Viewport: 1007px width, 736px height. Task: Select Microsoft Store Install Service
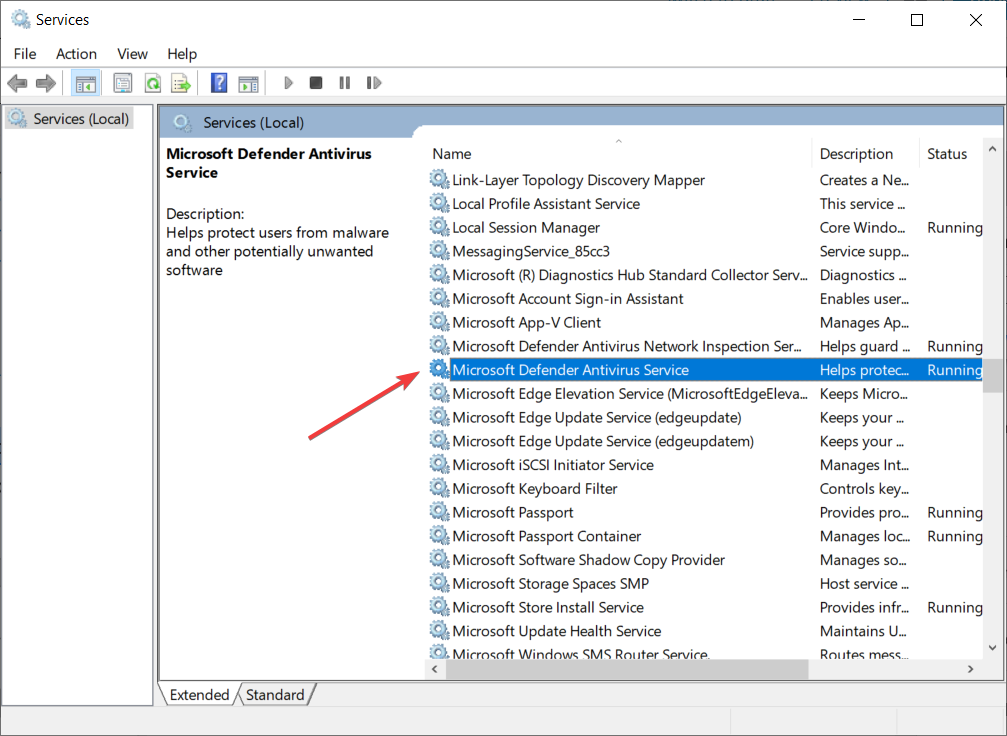(548, 608)
